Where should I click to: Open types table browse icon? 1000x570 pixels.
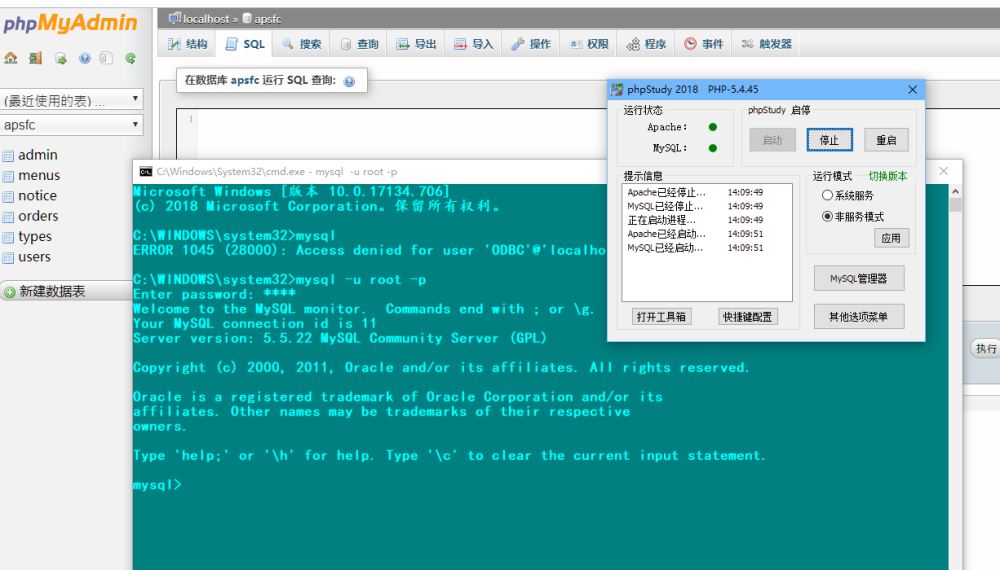[x=8, y=237]
